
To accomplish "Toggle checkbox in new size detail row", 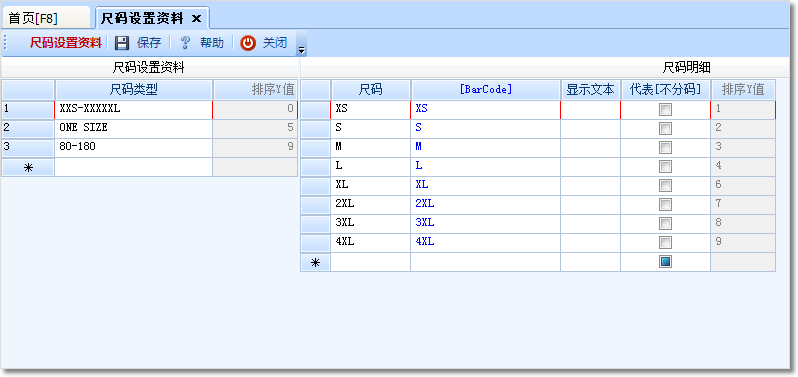I will point(665,262).
